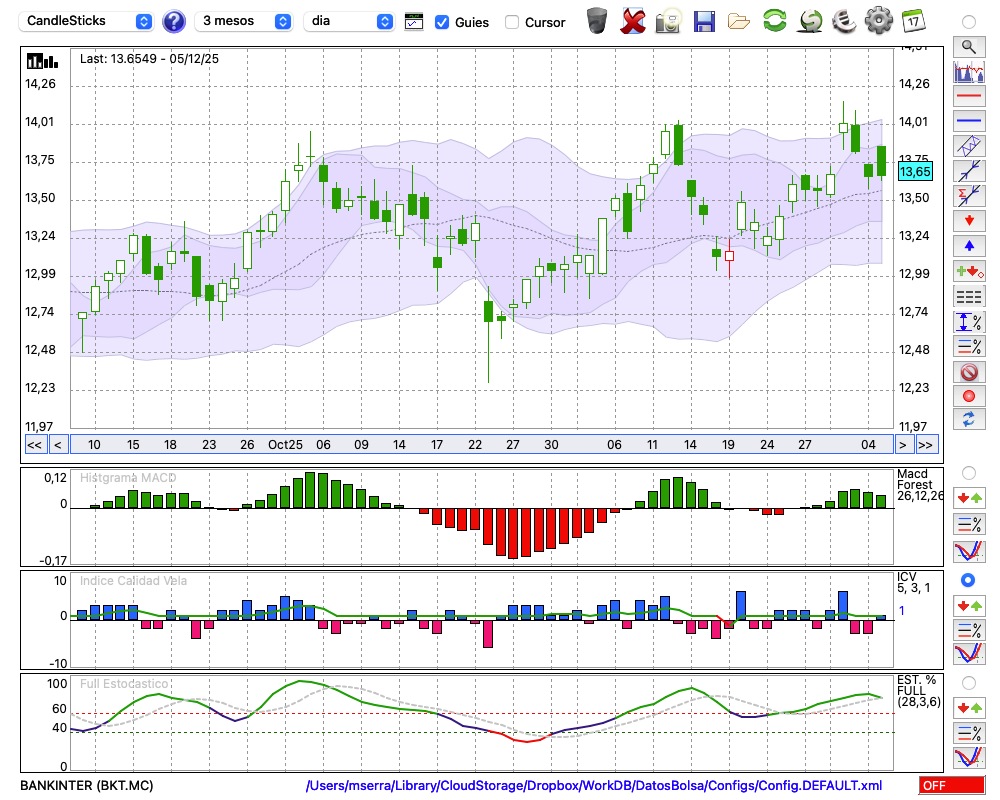1000x800 pixels.
Task: Select the red horizontal line tool
Action: [969, 96]
